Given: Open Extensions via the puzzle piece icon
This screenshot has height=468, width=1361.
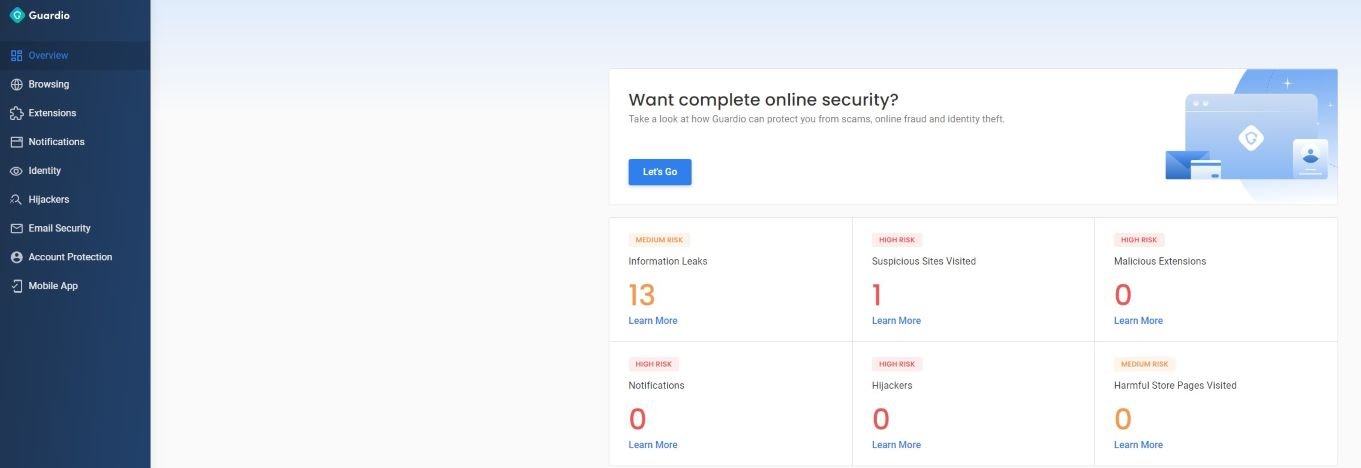Looking at the screenshot, I should tap(16, 113).
